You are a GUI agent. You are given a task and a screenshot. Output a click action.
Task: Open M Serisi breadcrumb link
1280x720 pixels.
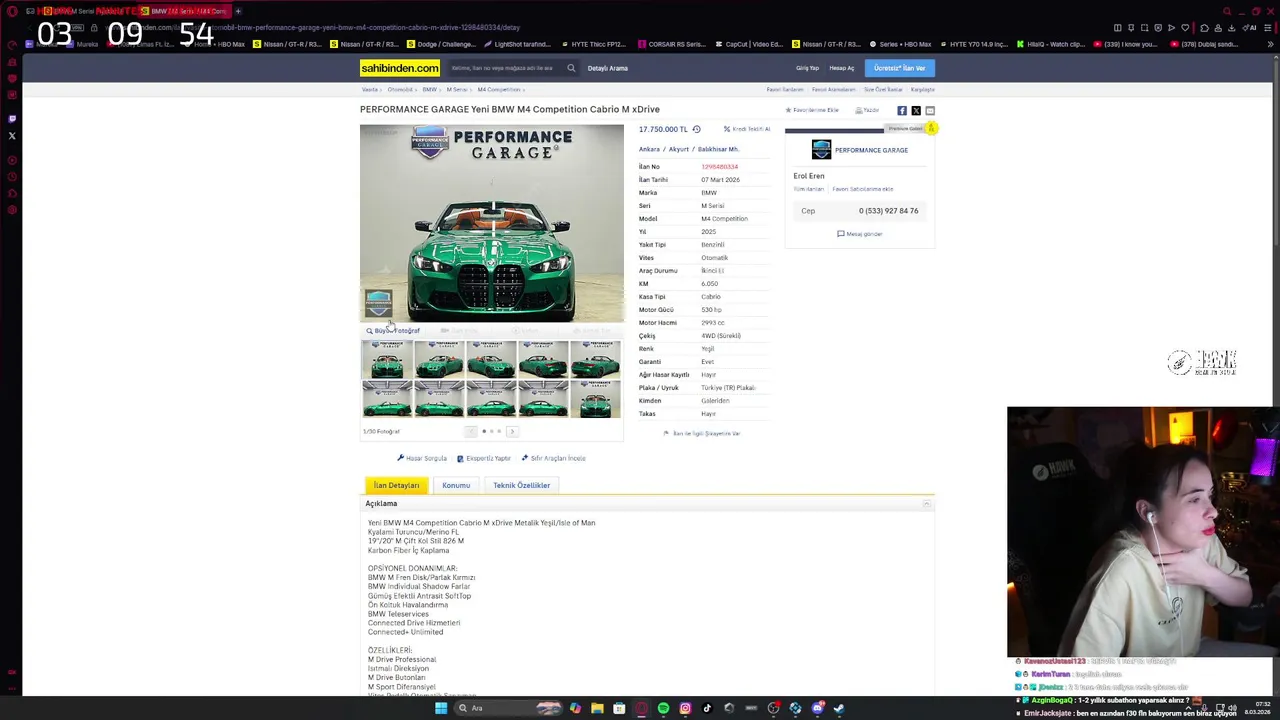[x=457, y=90]
